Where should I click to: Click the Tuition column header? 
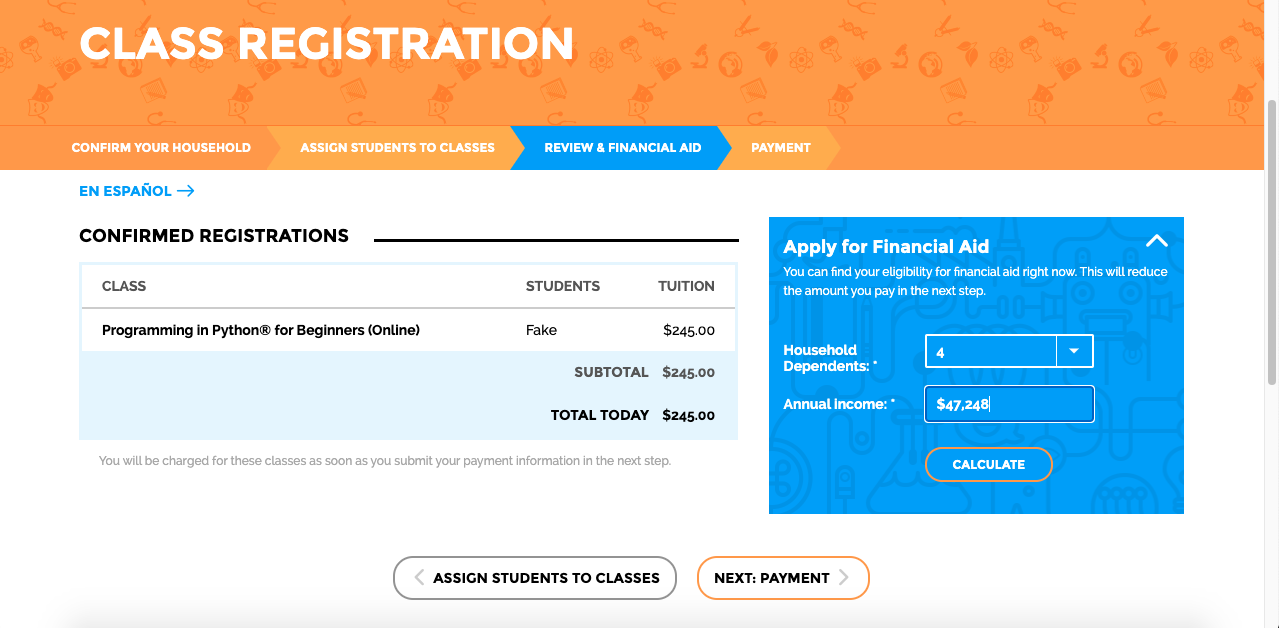[x=686, y=286]
